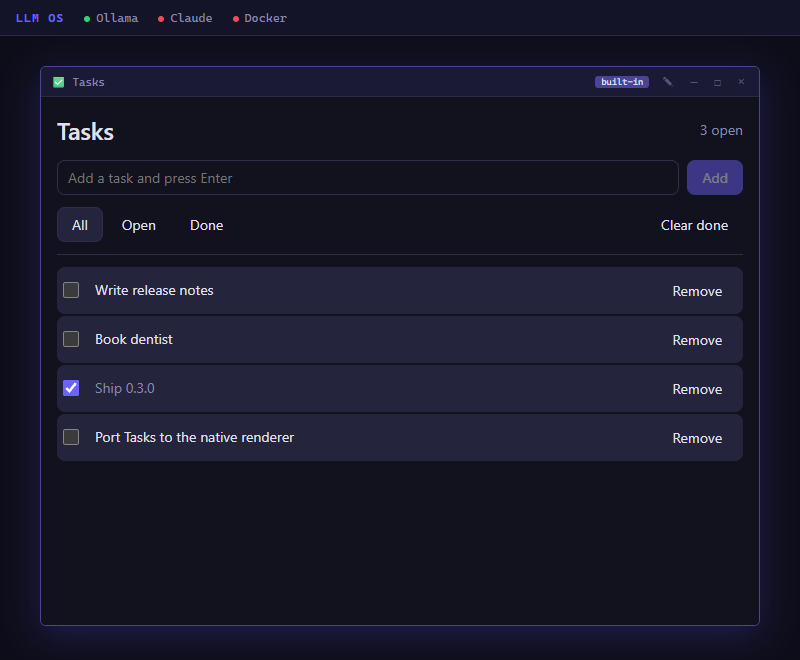Viewport: 800px width, 660px height.
Task: Click the LLM OS logo
Action: [x=40, y=18]
